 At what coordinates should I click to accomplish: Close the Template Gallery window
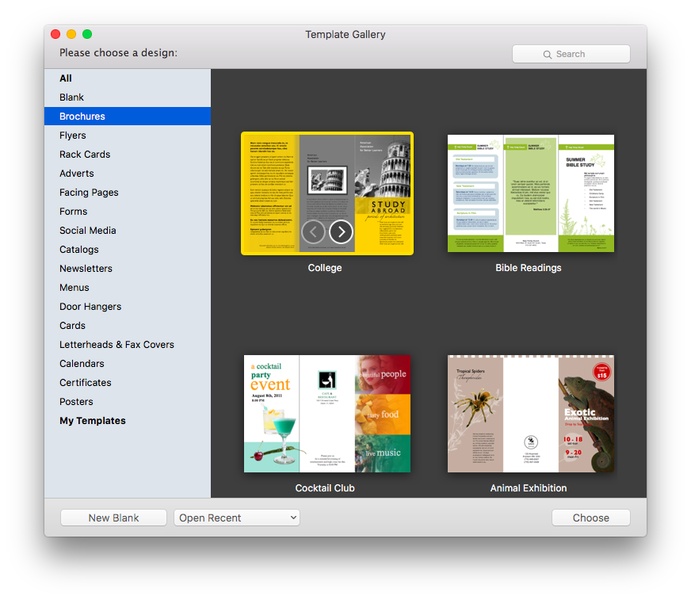55,34
